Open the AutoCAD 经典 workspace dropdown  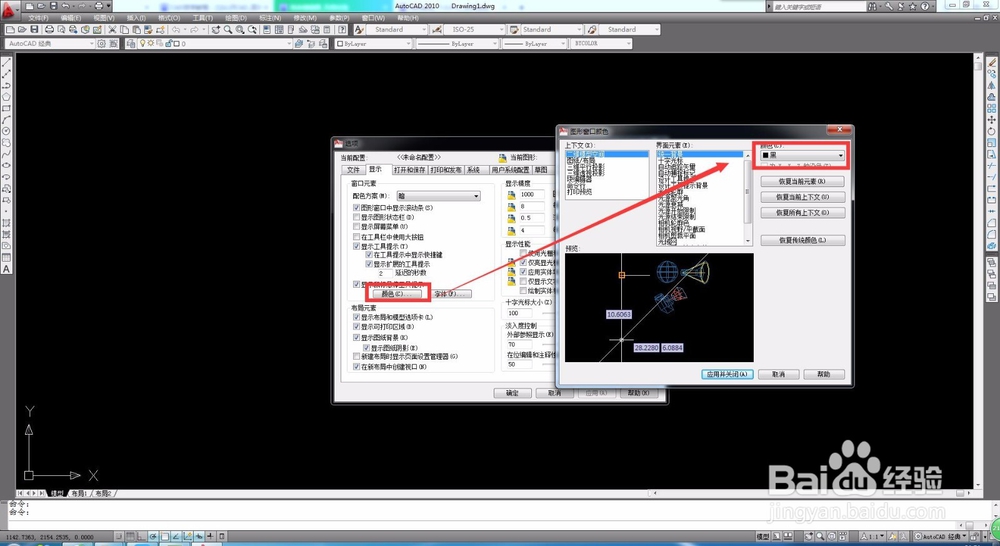click(50, 43)
